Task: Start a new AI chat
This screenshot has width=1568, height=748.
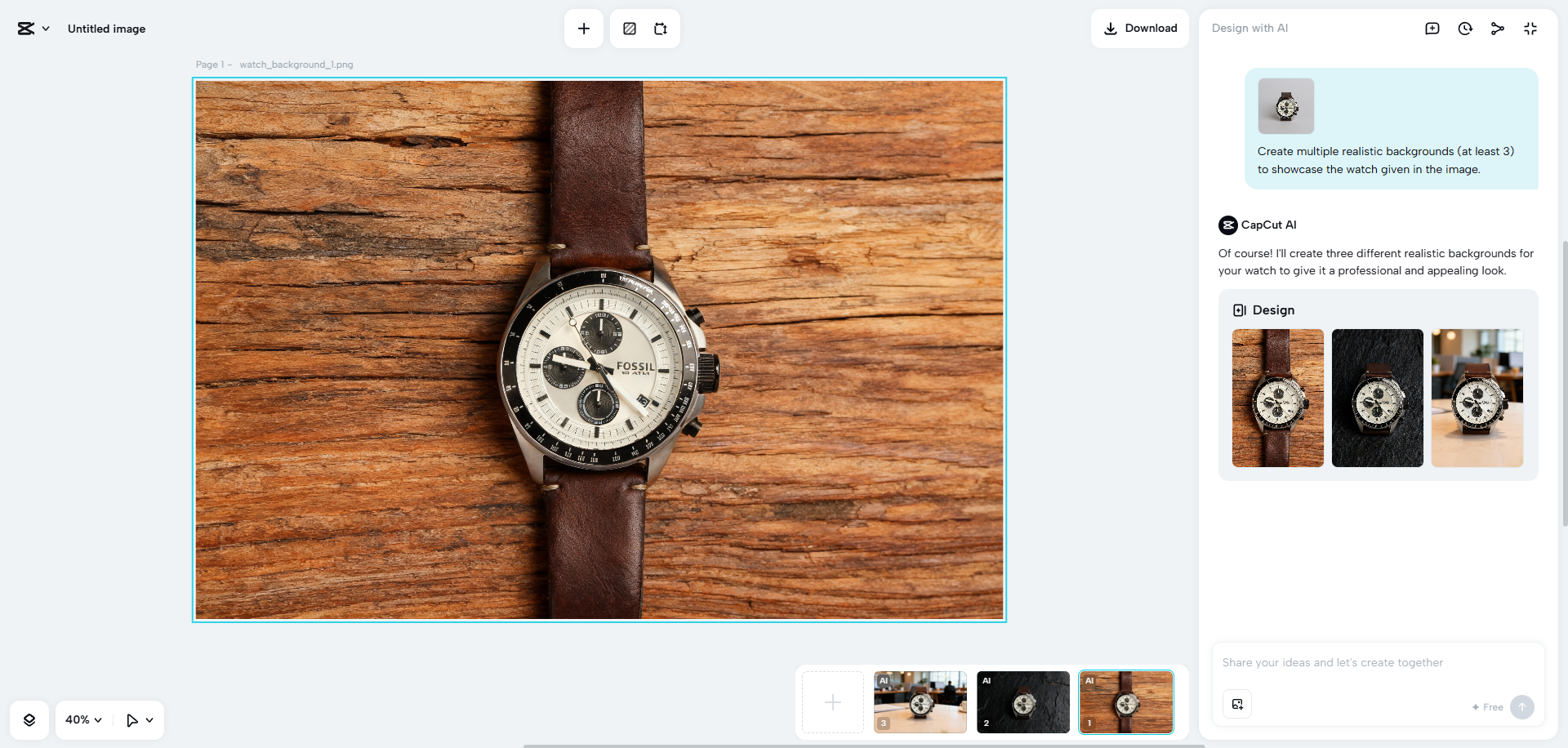Action: (1432, 29)
